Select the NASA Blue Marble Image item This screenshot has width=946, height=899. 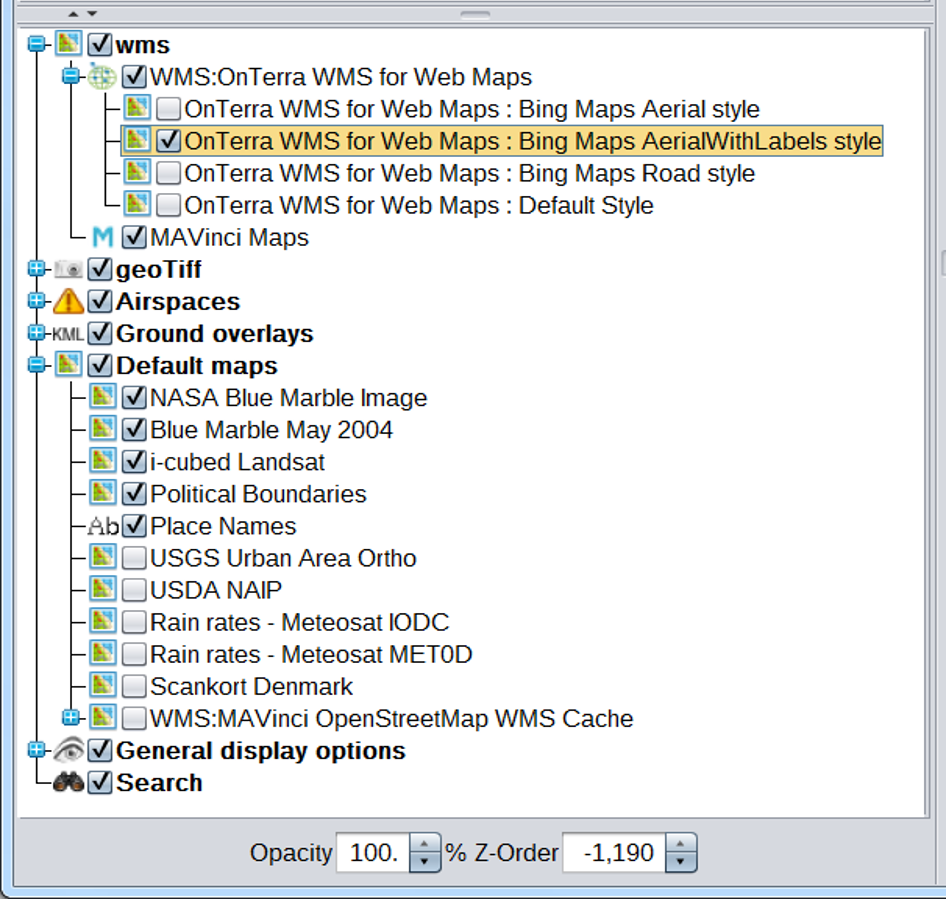pos(288,398)
